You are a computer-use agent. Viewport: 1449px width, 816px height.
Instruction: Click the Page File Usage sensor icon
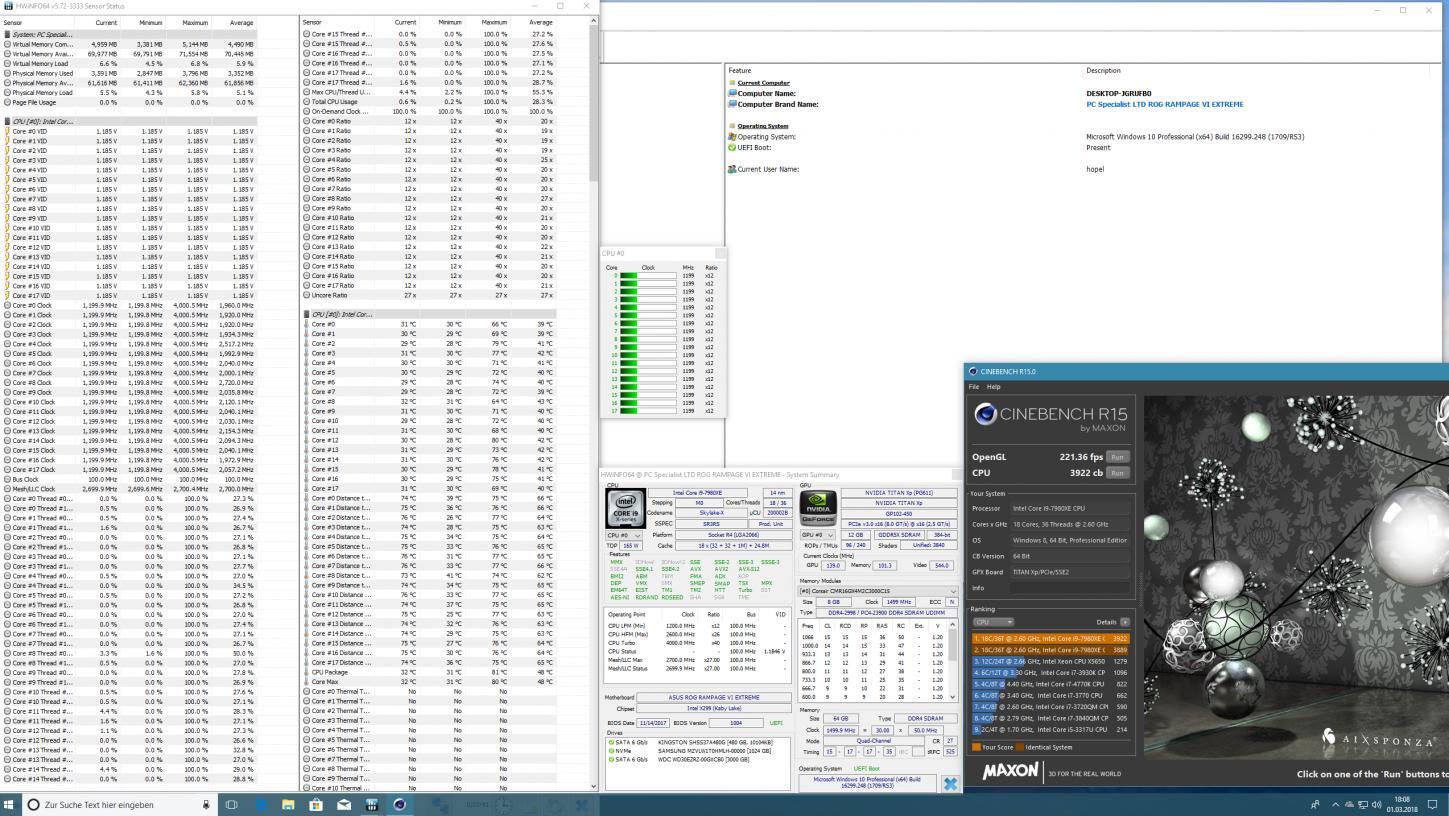pos(7,102)
